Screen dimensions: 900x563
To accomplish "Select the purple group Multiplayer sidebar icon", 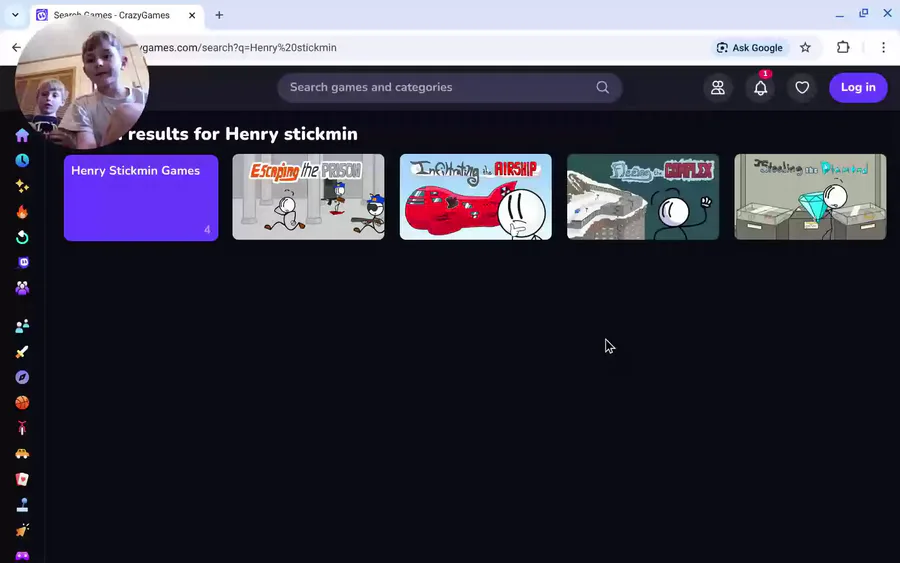I will click(x=22, y=288).
